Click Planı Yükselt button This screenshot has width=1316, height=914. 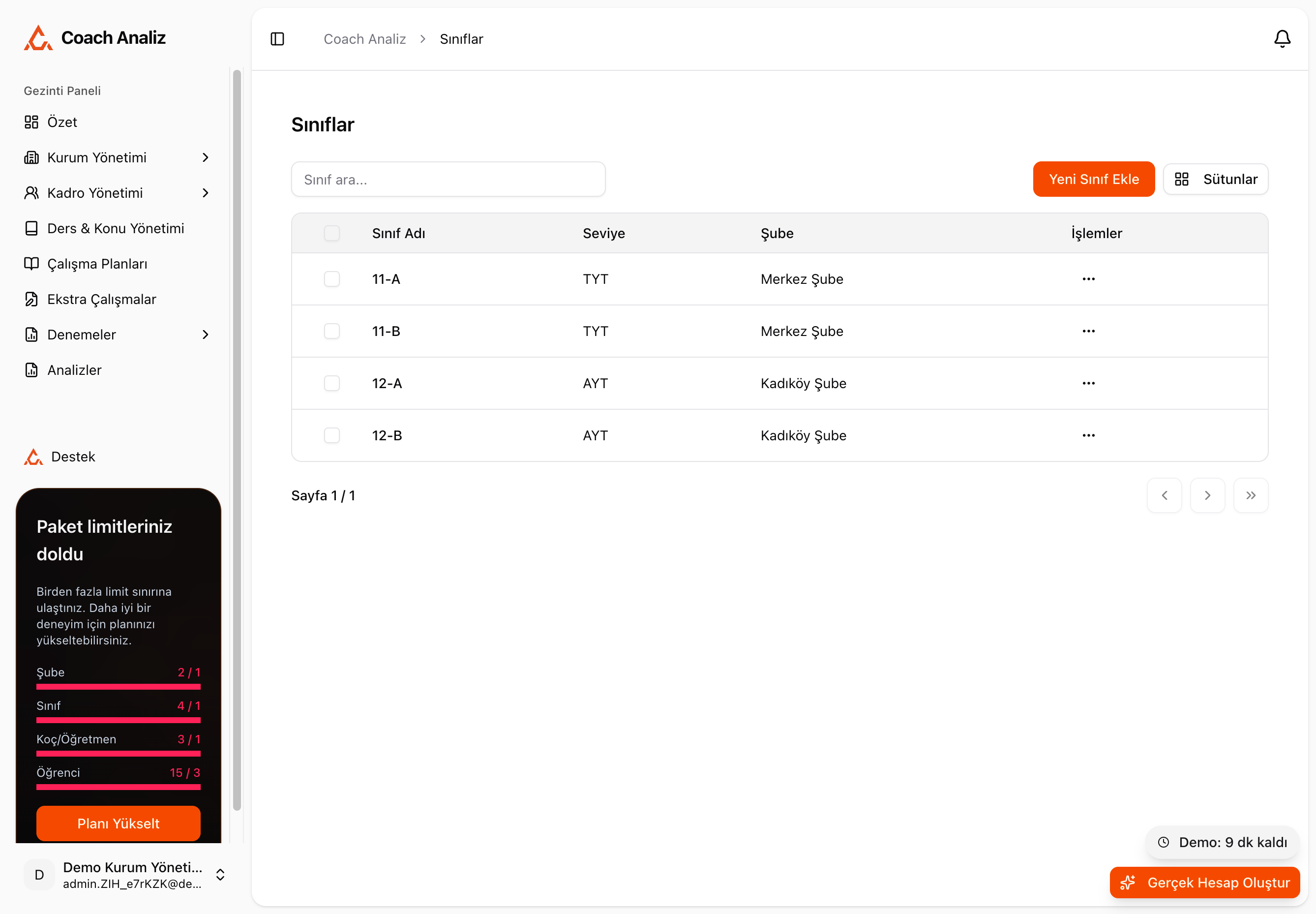point(119,823)
